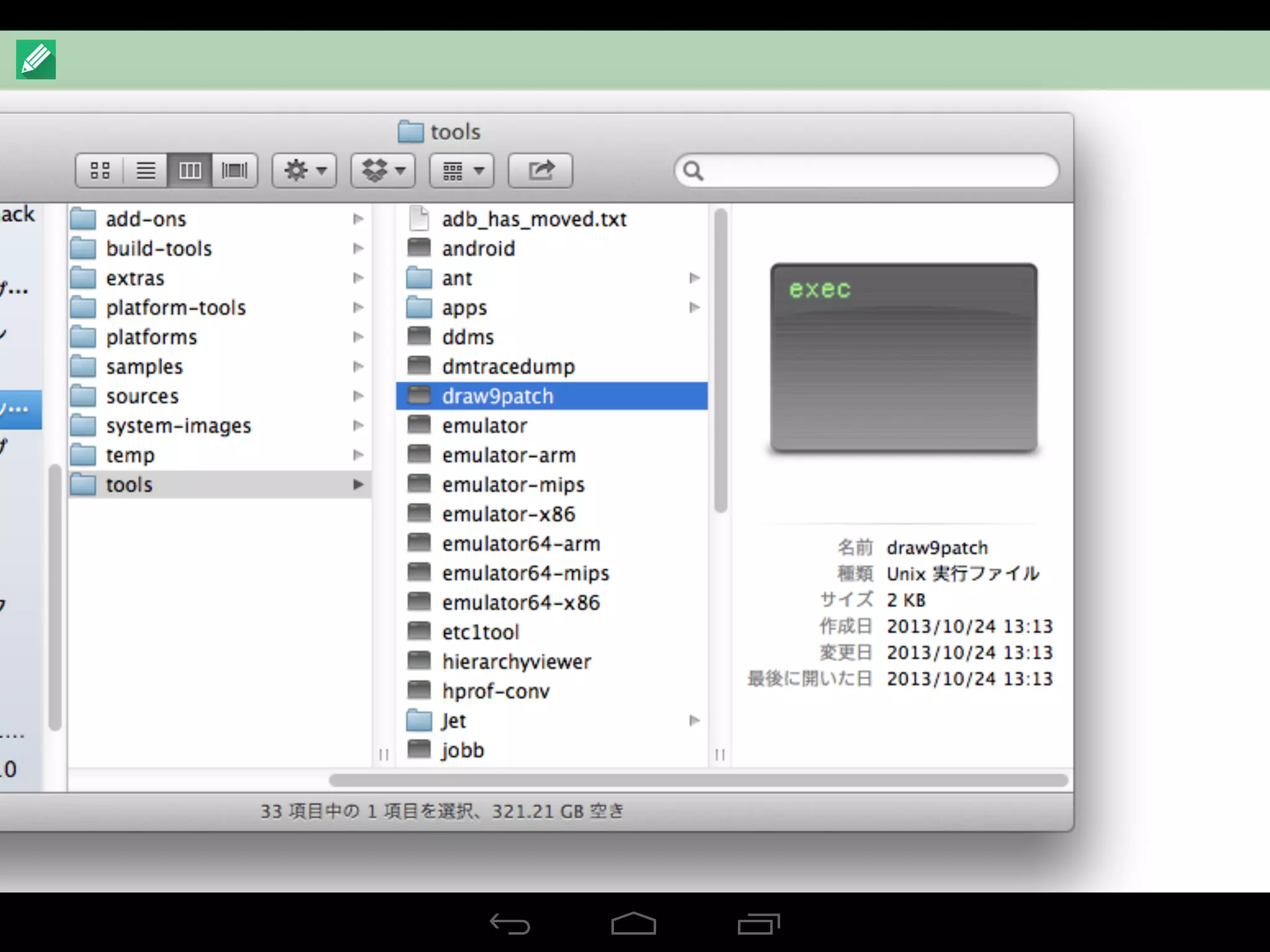Switch to list view mode
1270x952 pixels.
(146, 170)
